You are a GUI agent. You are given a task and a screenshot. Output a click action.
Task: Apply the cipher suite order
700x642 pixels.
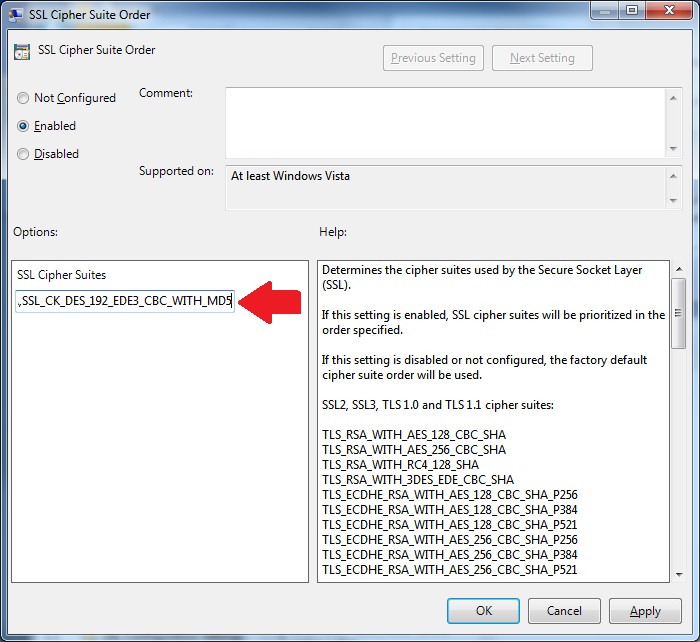pyautogui.click(x=645, y=611)
